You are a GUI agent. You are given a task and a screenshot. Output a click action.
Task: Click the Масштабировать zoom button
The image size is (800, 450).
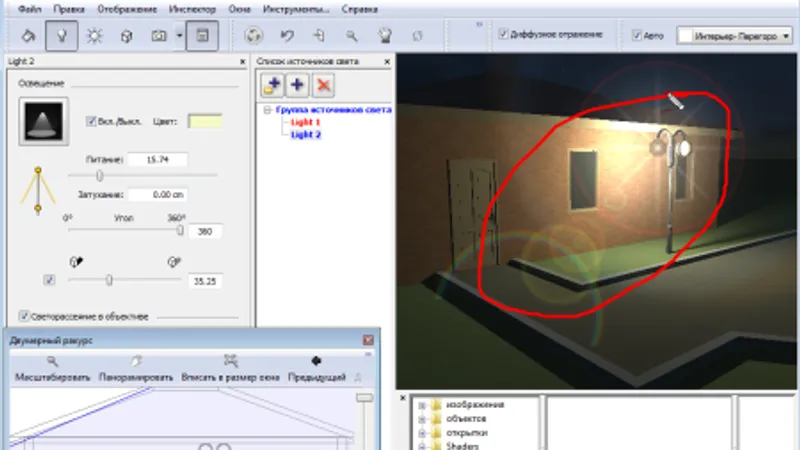click(52, 369)
